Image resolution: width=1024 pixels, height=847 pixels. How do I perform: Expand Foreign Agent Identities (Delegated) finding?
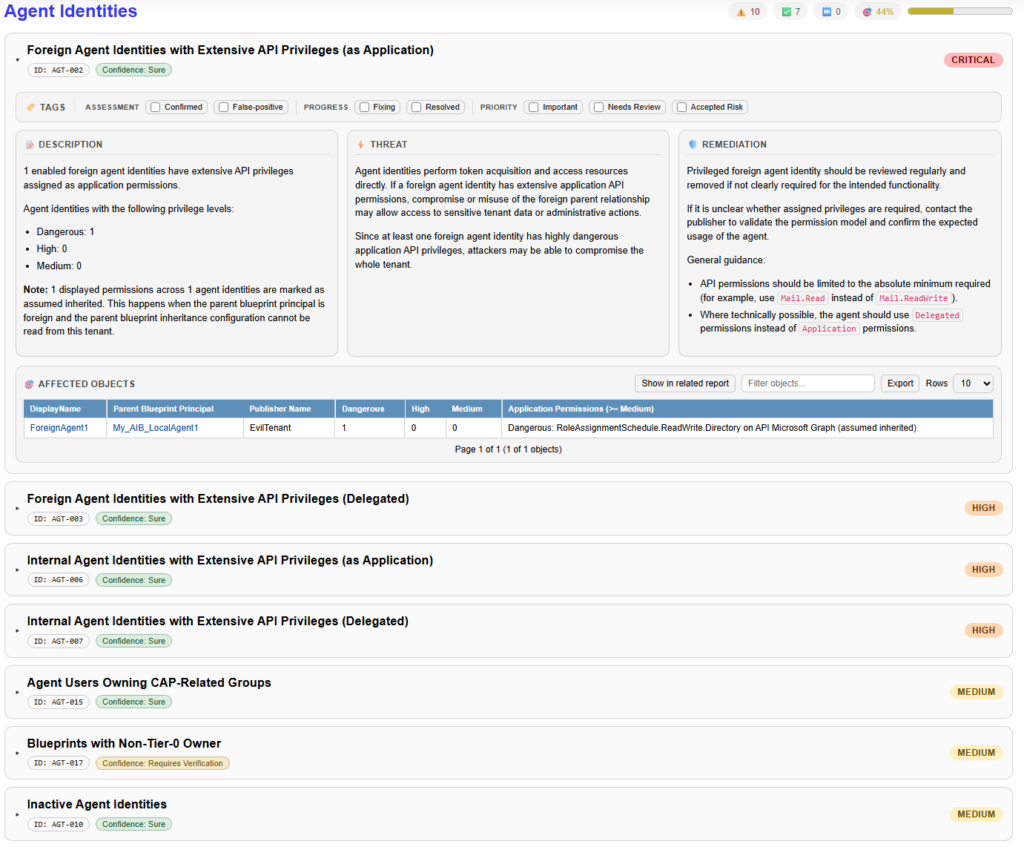click(17, 509)
